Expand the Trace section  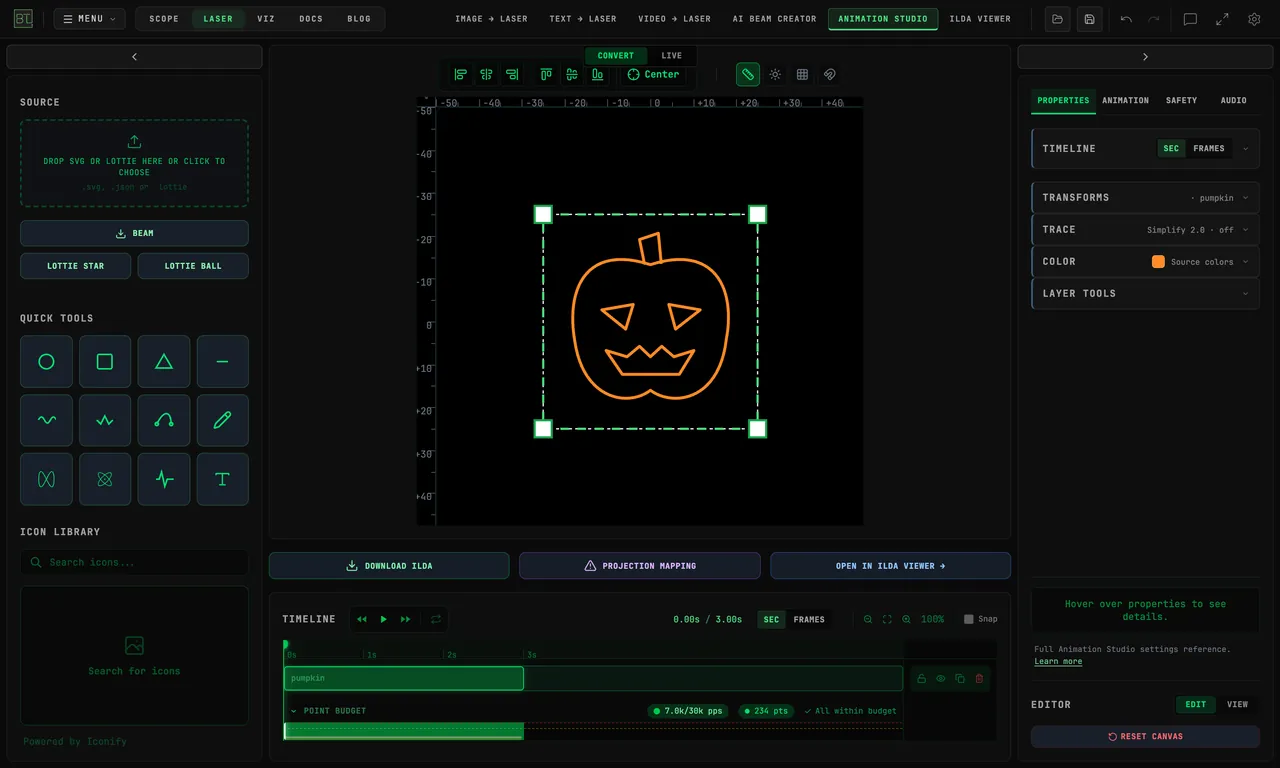[1145, 230]
